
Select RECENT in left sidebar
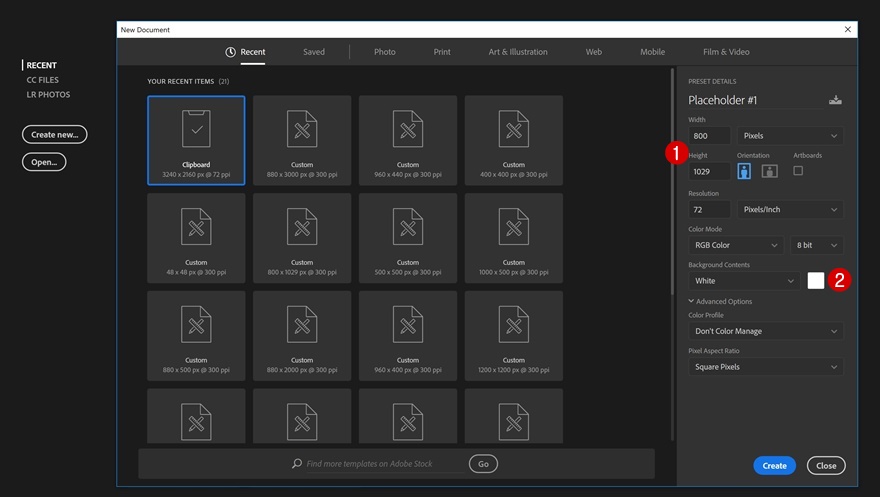click(x=42, y=65)
